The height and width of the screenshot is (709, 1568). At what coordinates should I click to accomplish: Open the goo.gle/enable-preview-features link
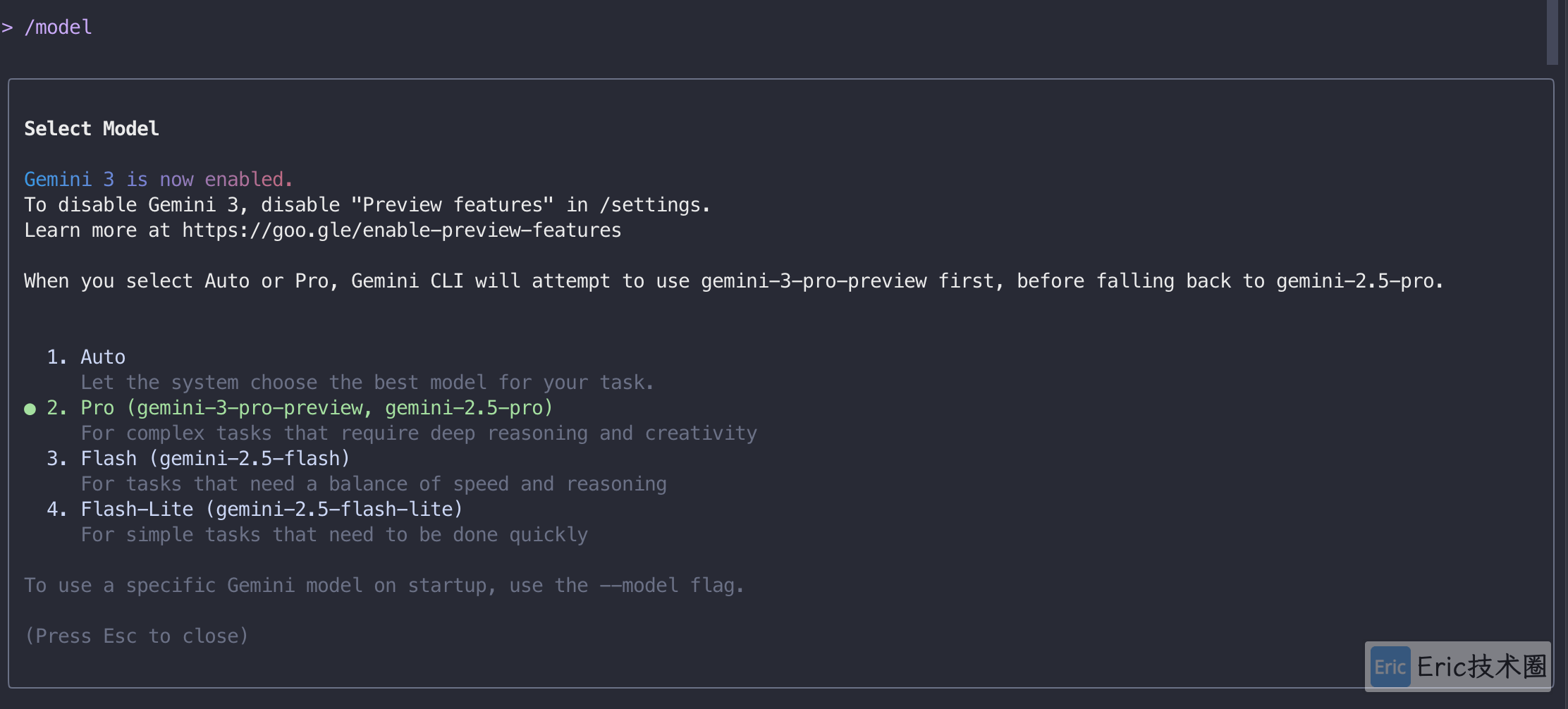coord(401,230)
